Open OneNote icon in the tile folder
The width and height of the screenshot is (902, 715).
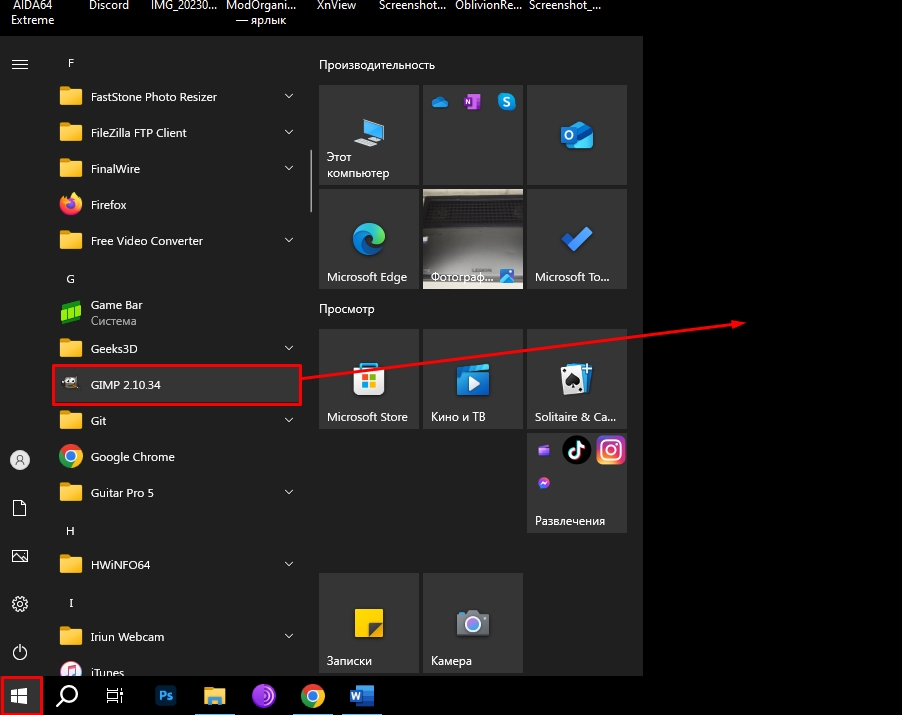472,102
